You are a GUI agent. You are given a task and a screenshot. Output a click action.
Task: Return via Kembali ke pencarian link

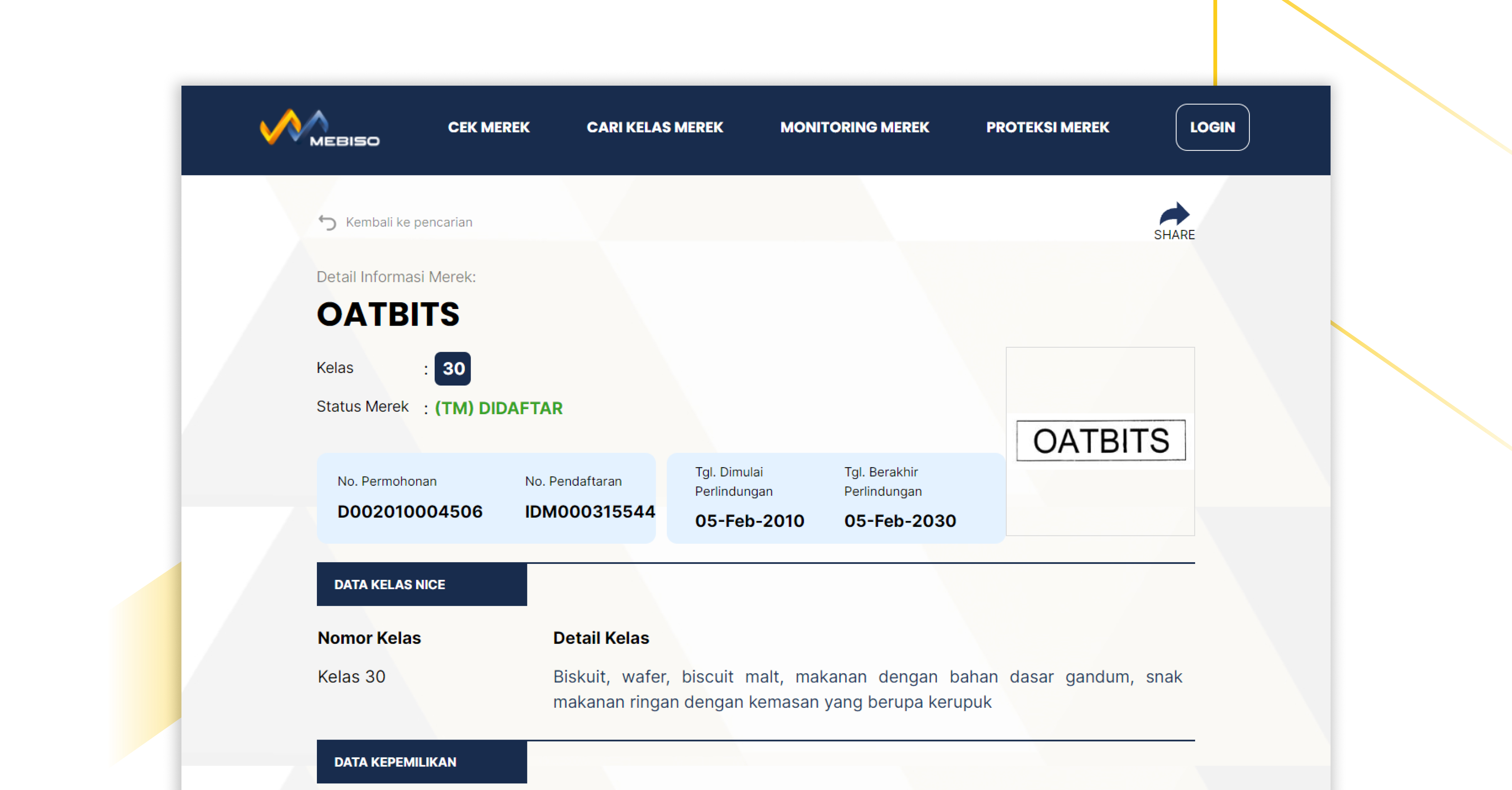click(x=409, y=222)
